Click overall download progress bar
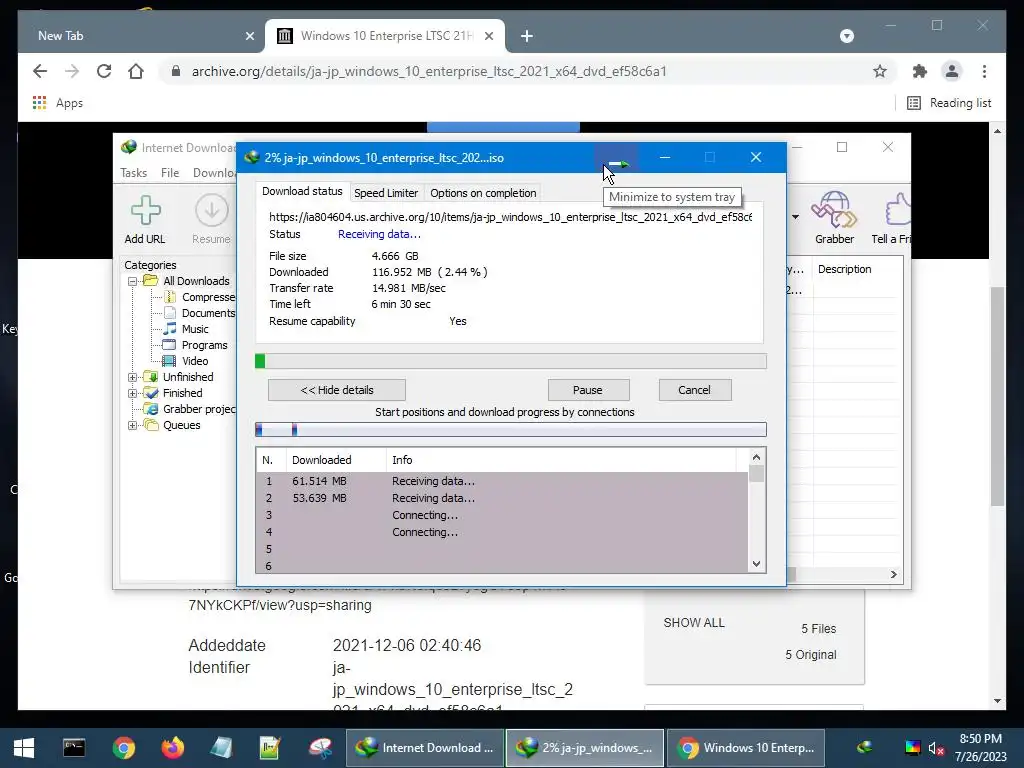This screenshot has width=1024, height=768. tap(511, 361)
